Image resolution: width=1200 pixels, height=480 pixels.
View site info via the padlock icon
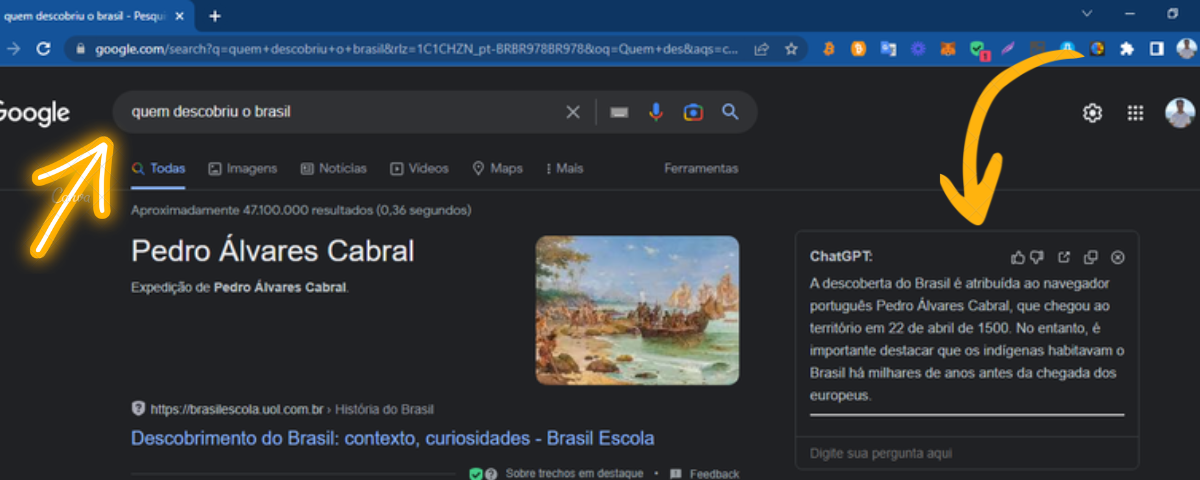tap(81, 48)
